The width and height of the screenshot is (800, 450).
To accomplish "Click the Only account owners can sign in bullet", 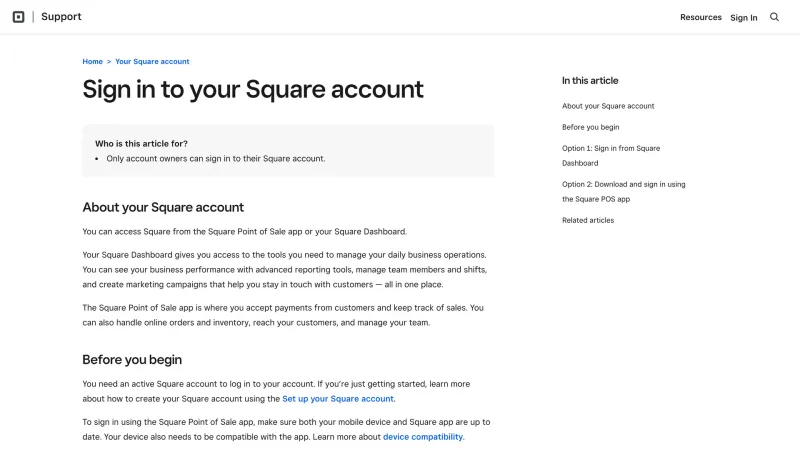I will click(x=215, y=159).
